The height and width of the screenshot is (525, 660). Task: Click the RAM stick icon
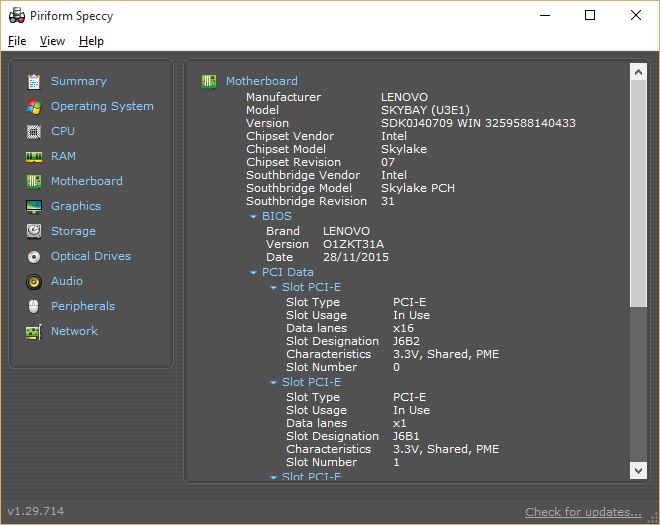(34, 157)
